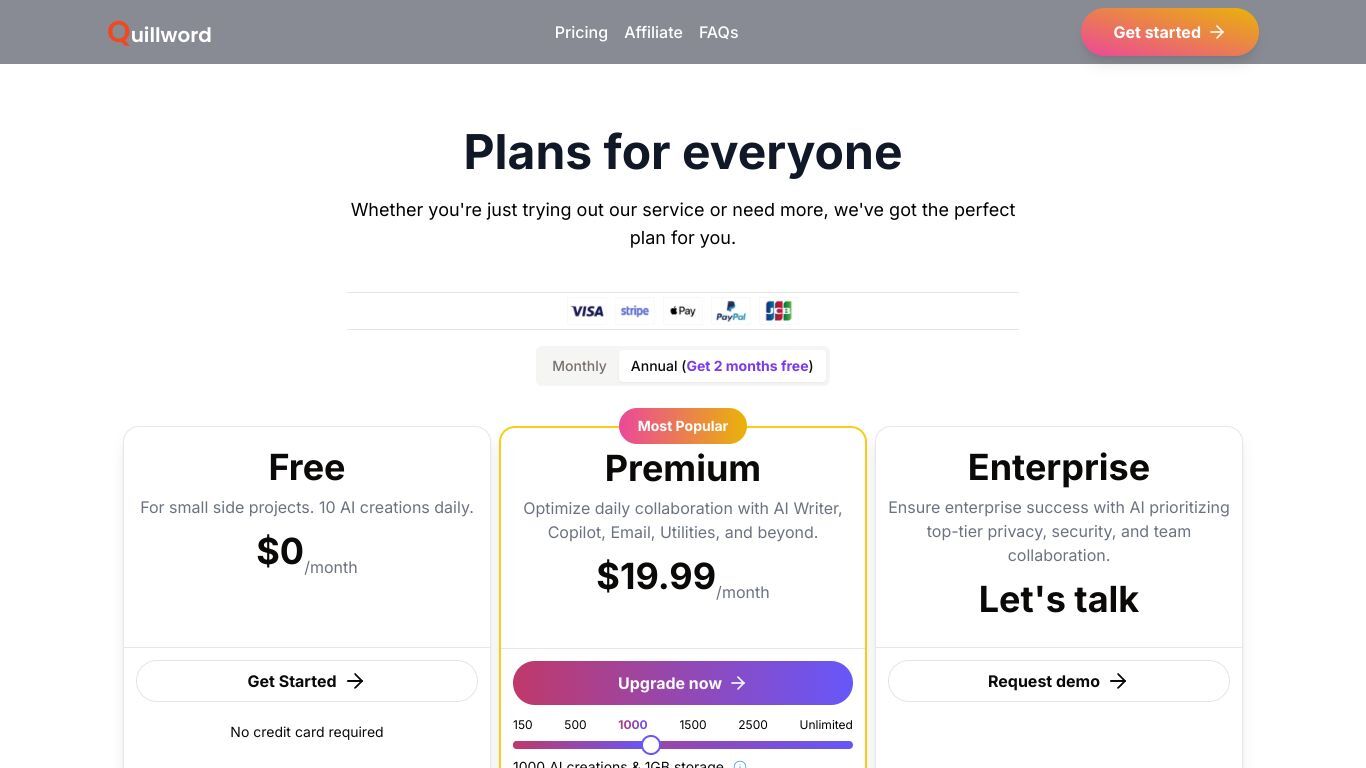The height and width of the screenshot is (768, 1366).
Task: Go to the FAQs page
Action: click(718, 32)
